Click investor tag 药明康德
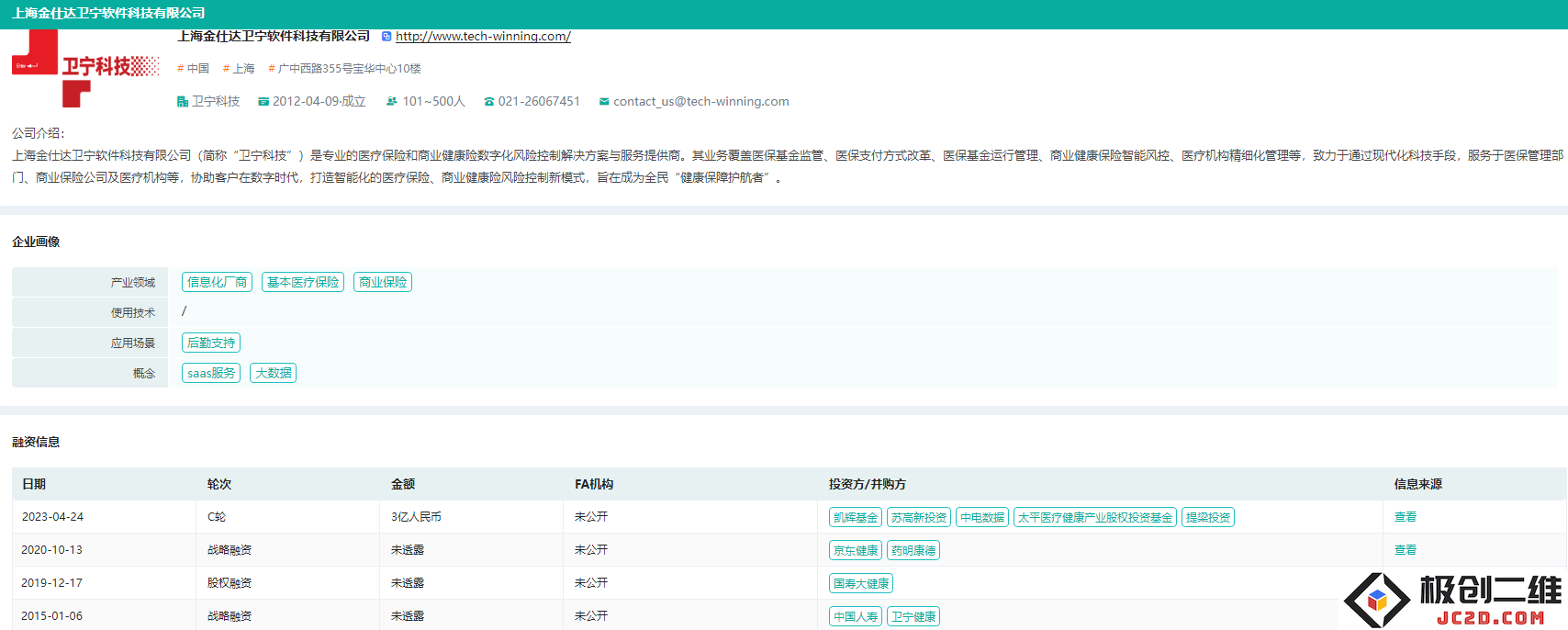 click(x=913, y=551)
